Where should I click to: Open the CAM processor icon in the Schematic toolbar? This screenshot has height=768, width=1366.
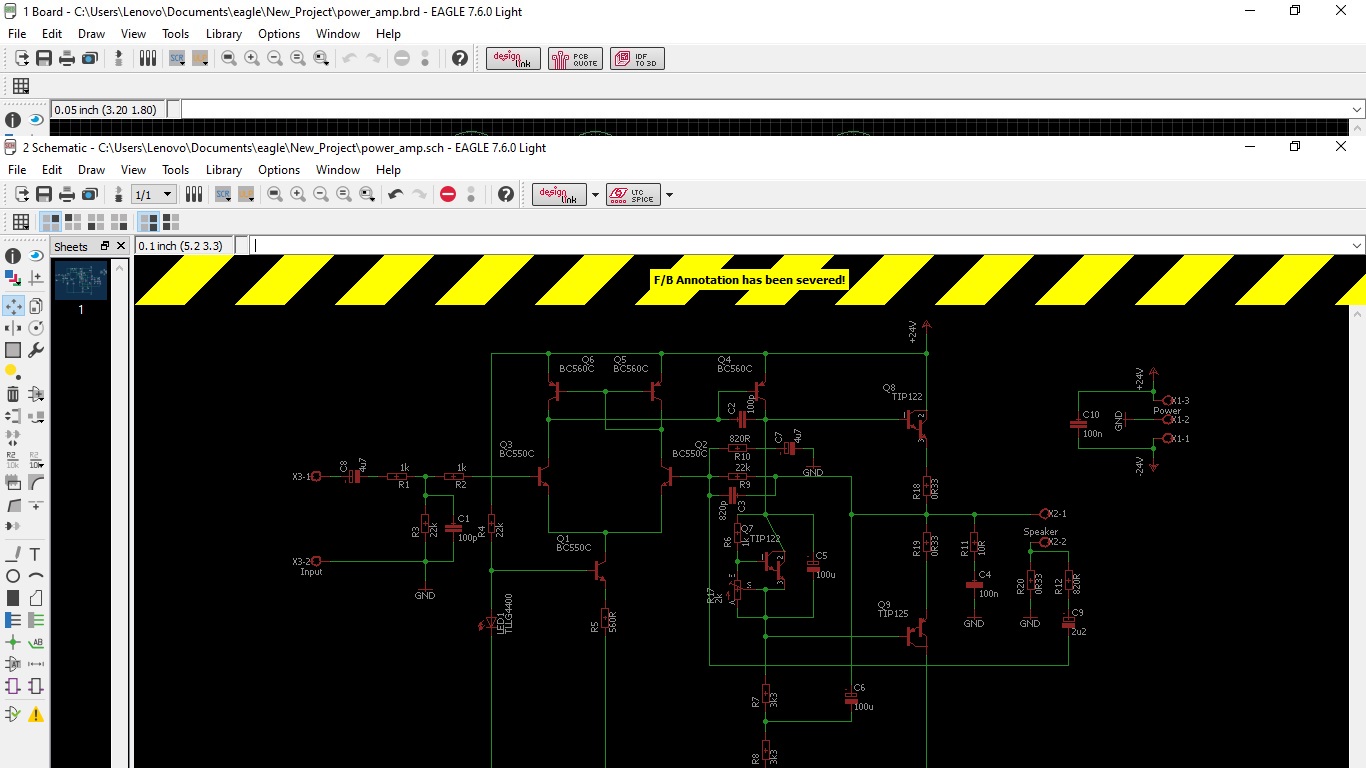pos(89,194)
